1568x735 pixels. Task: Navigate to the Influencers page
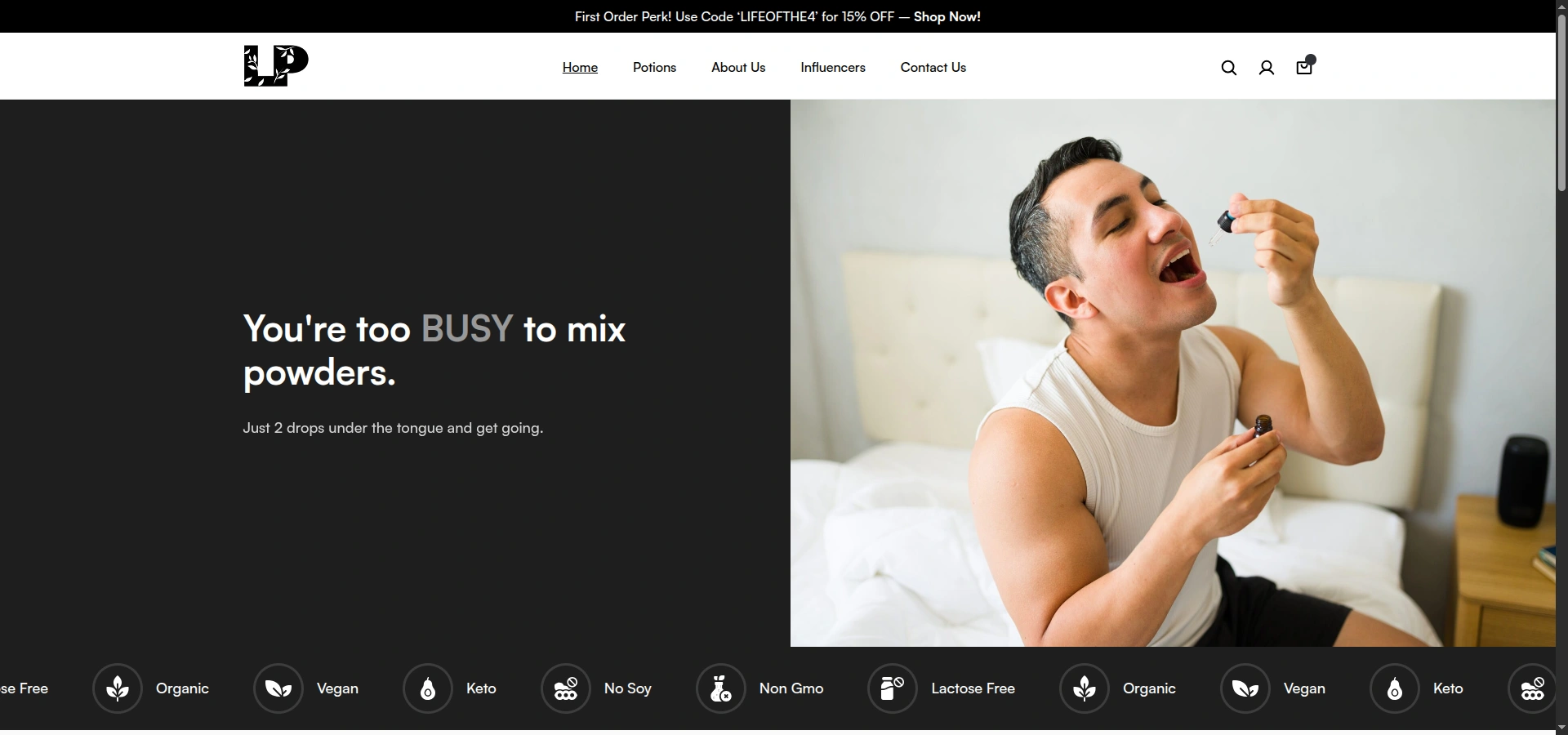(x=833, y=68)
